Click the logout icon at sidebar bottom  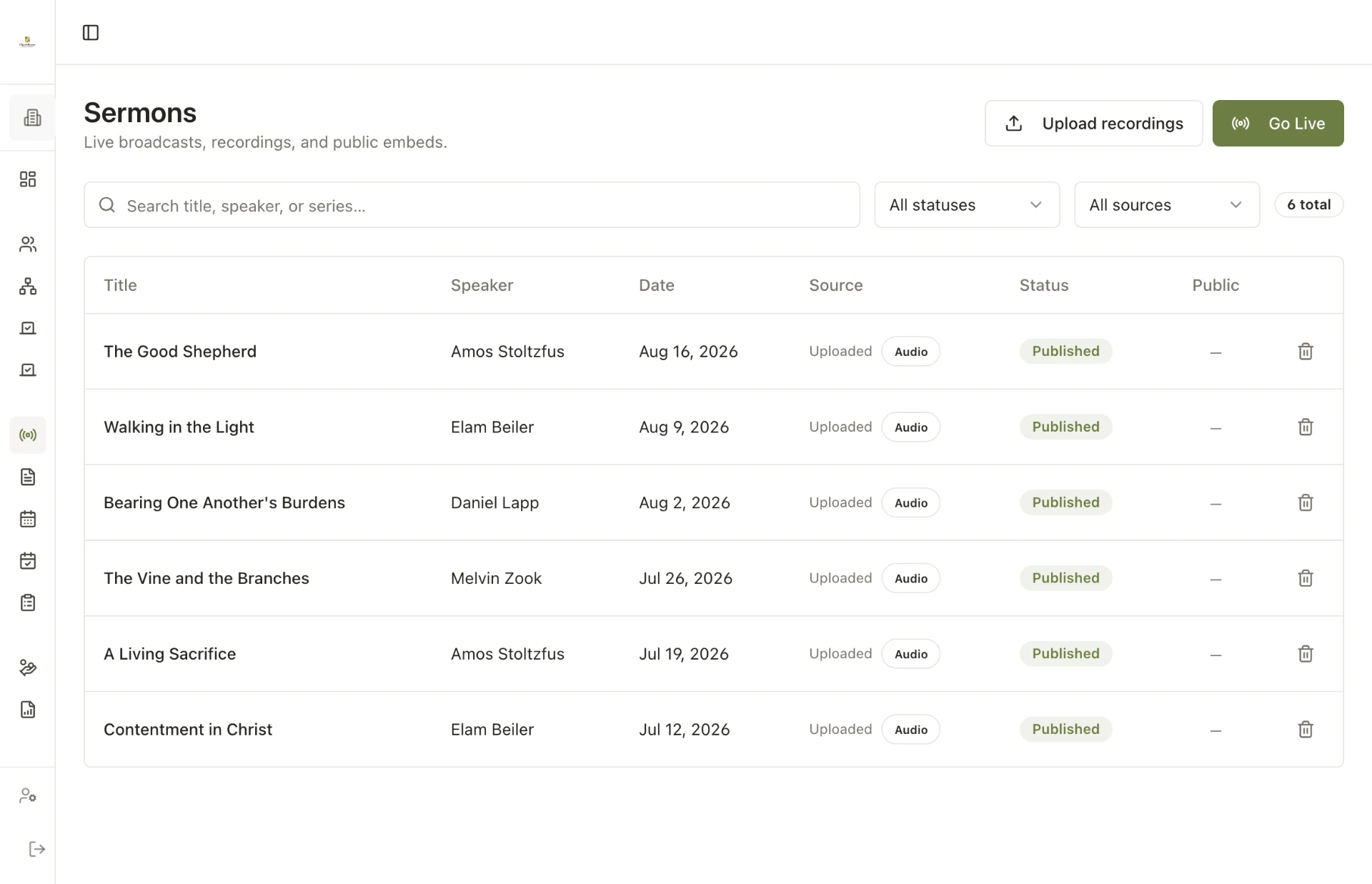click(x=36, y=849)
